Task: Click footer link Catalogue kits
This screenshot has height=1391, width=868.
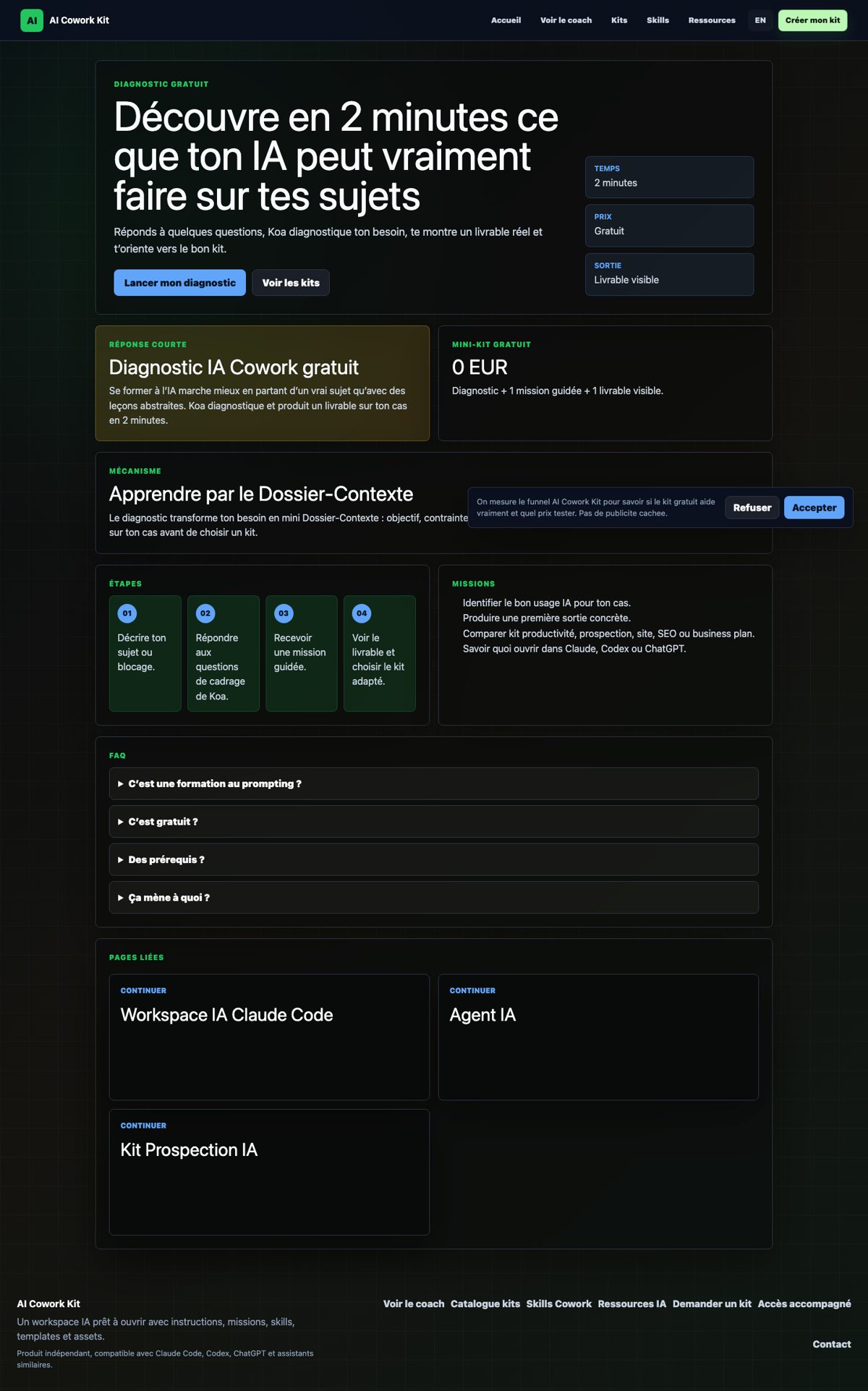Action: coord(485,1303)
